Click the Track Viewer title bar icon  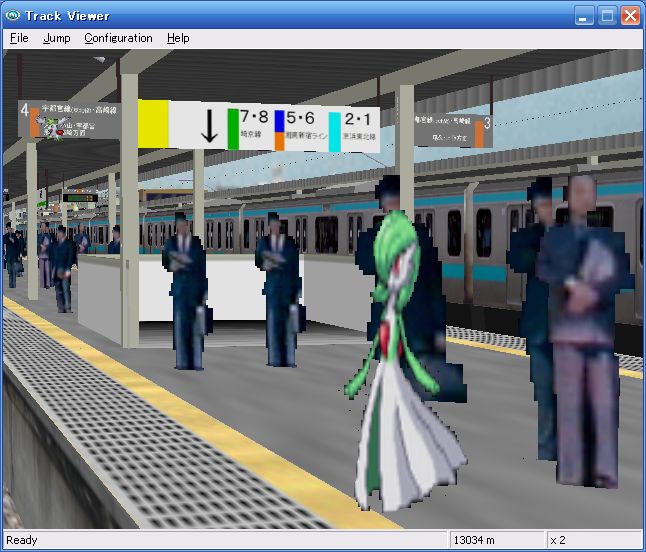click(13, 15)
